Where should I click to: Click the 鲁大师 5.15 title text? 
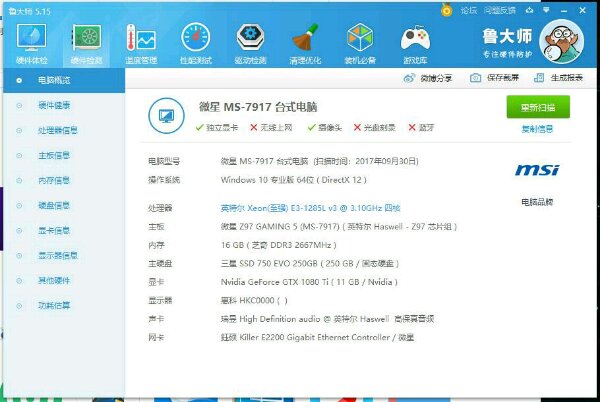(x=29, y=11)
